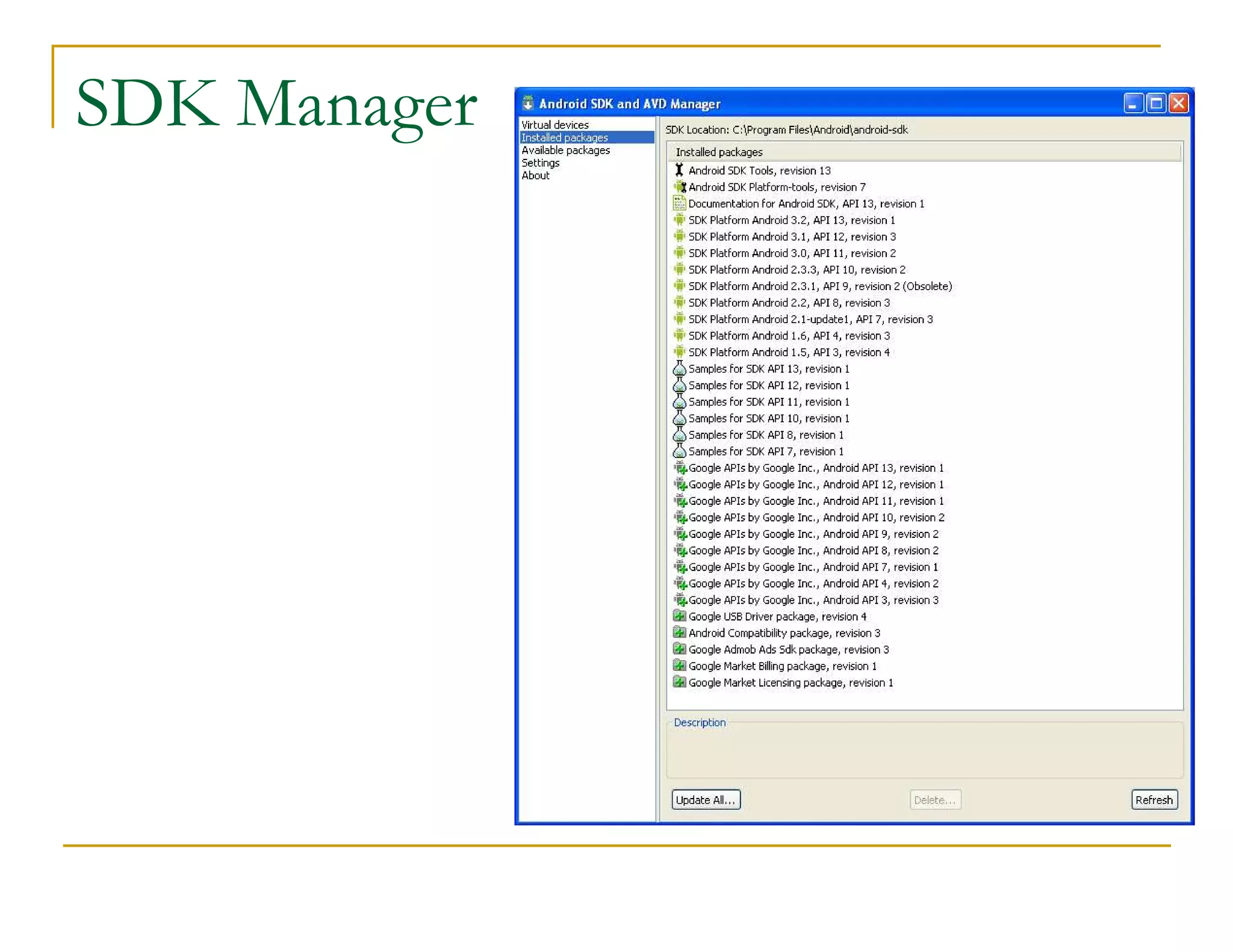Click the Delete... button
This screenshot has height=952, width=1233.
pos(935,800)
